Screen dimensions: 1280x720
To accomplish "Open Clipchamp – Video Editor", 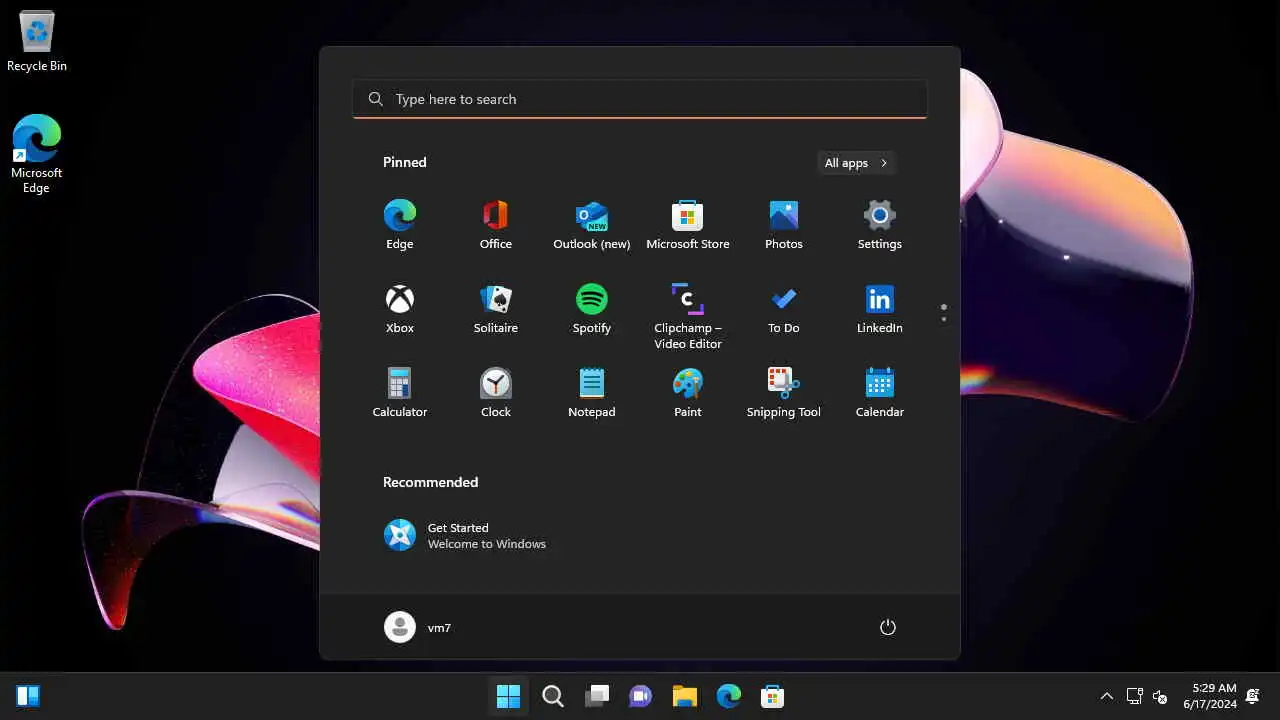I will (687, 316).
